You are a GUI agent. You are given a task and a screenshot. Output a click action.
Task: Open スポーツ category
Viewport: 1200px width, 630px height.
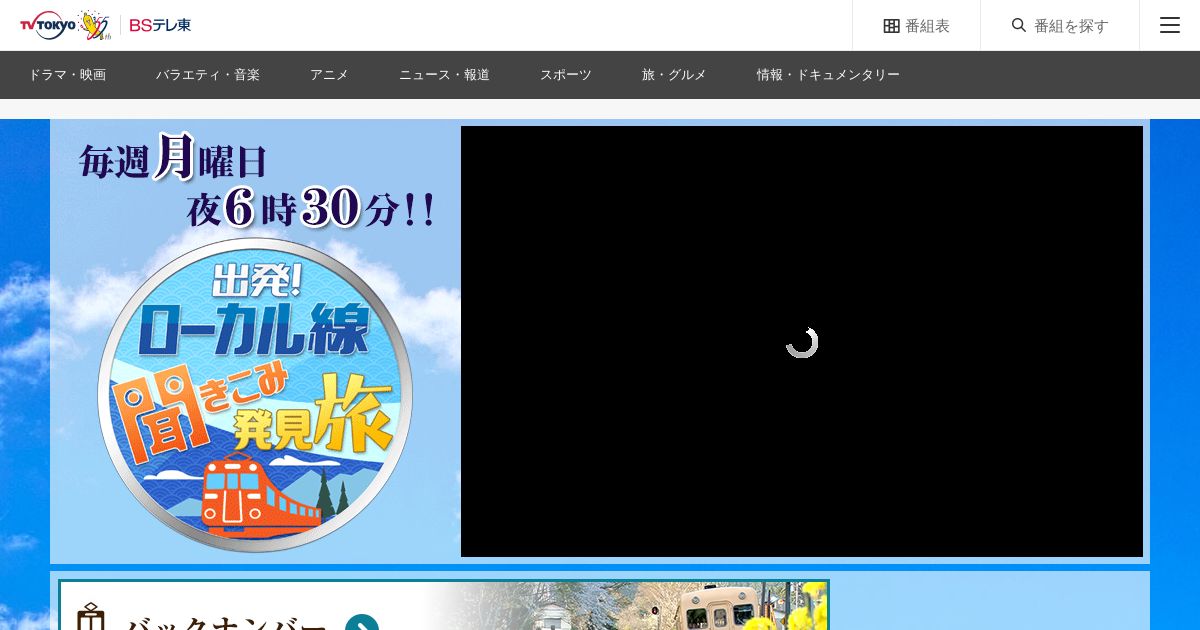pyautogui.click(x=566, y=75)
